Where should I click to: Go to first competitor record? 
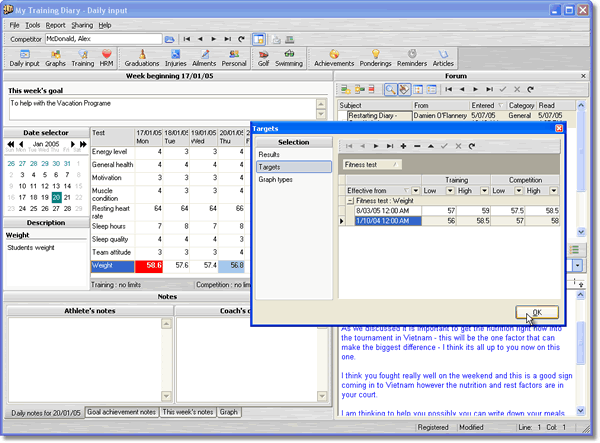(x=187, y=39)
